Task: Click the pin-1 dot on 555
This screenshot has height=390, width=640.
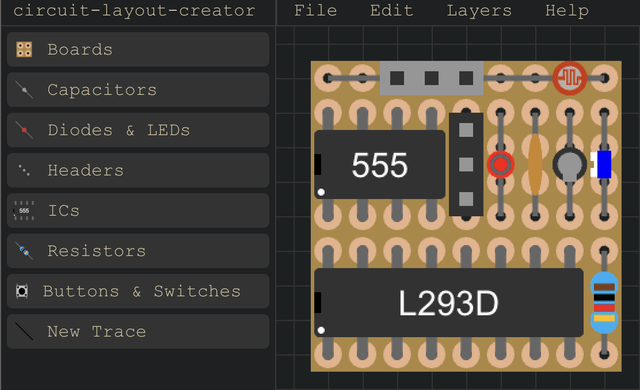Action: tap(321, 192)
